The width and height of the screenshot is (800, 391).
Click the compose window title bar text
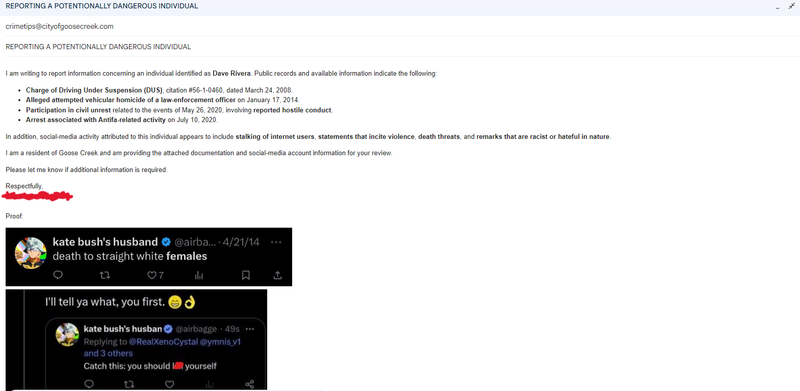pyautogui.click(x=102, y=6)
